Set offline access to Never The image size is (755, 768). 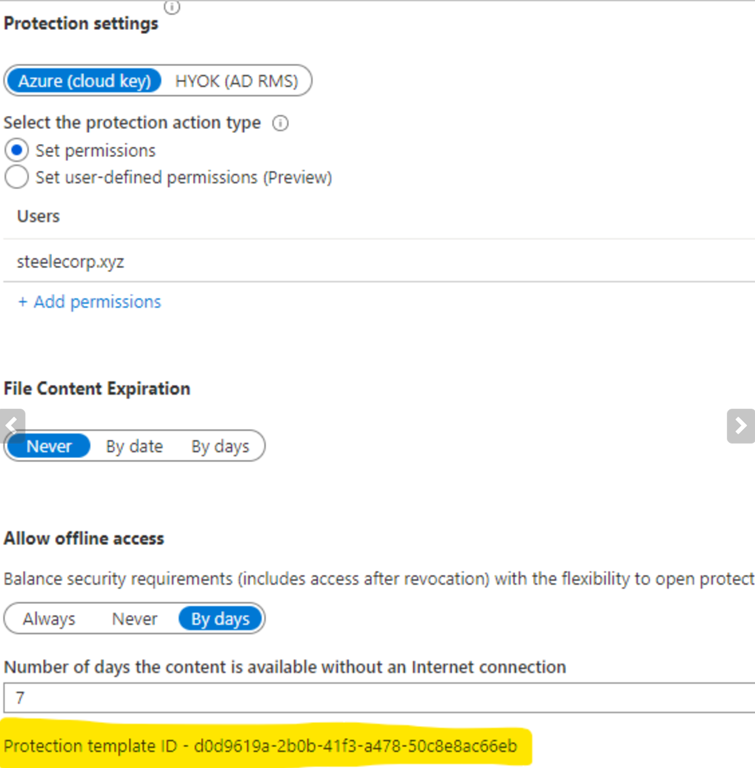(x=134, y=619)
